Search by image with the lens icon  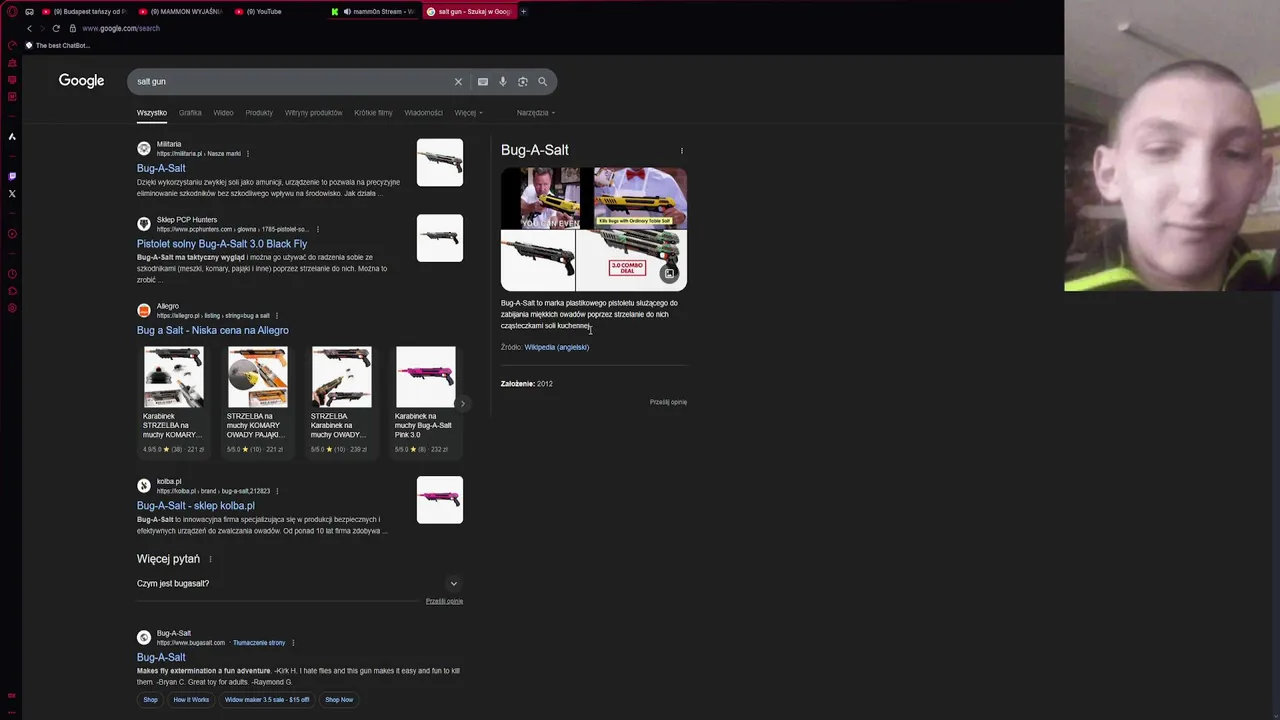coord(523,82)
